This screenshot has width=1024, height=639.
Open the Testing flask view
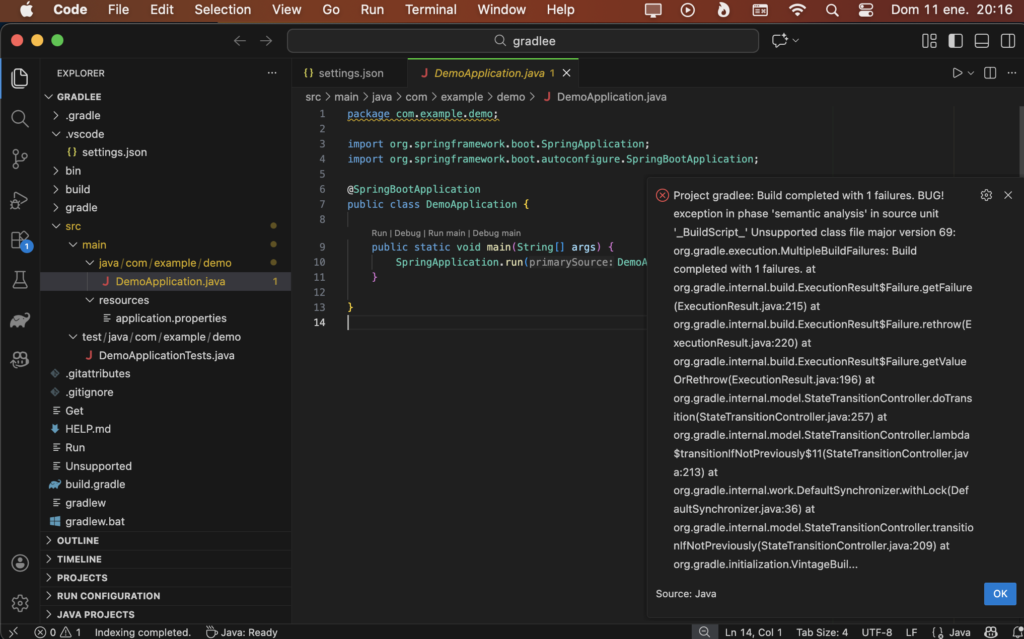click(20, 281)
